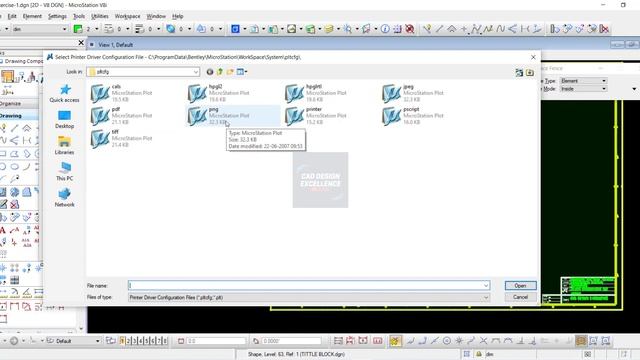The height and width of the screenshot is (360, 640).
Task: Open the Workspace menu
Action: (127, 16)
